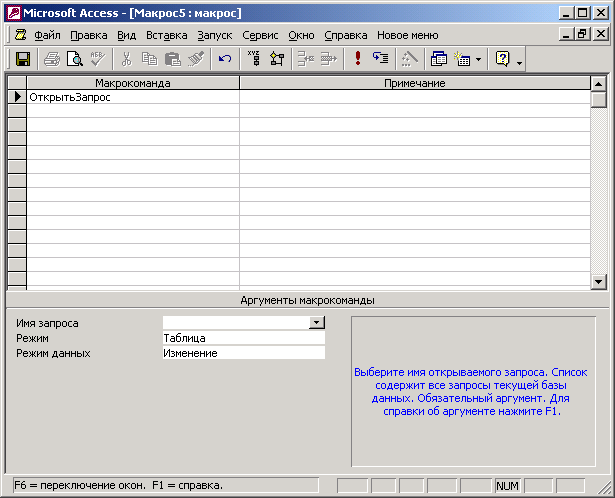The height and width of the screenshot is (498, 615).
Task: Click the Access key icon in title bar
Action: 14,13
